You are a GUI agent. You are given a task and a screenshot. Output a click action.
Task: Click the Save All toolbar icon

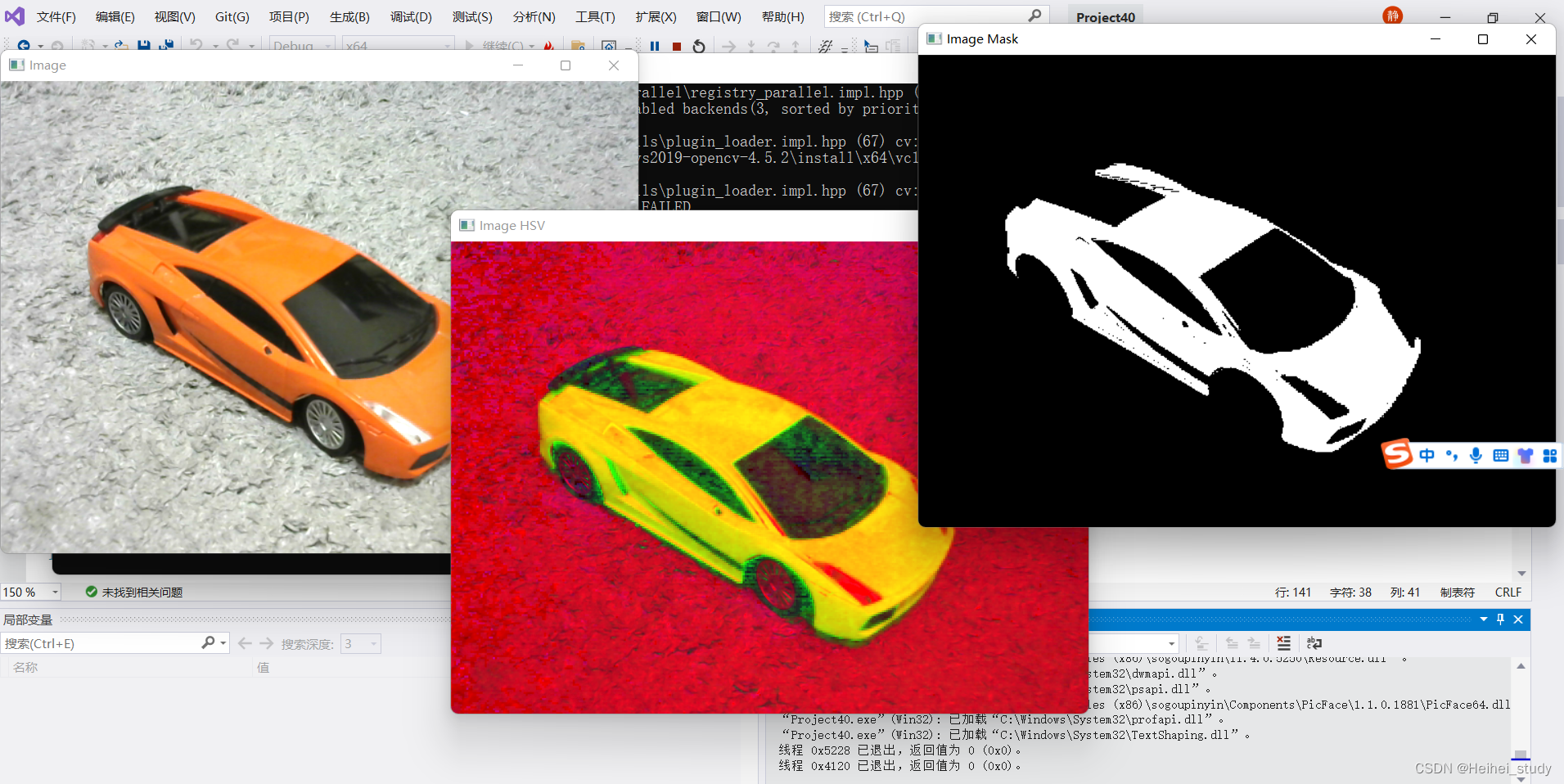point(166,47)
